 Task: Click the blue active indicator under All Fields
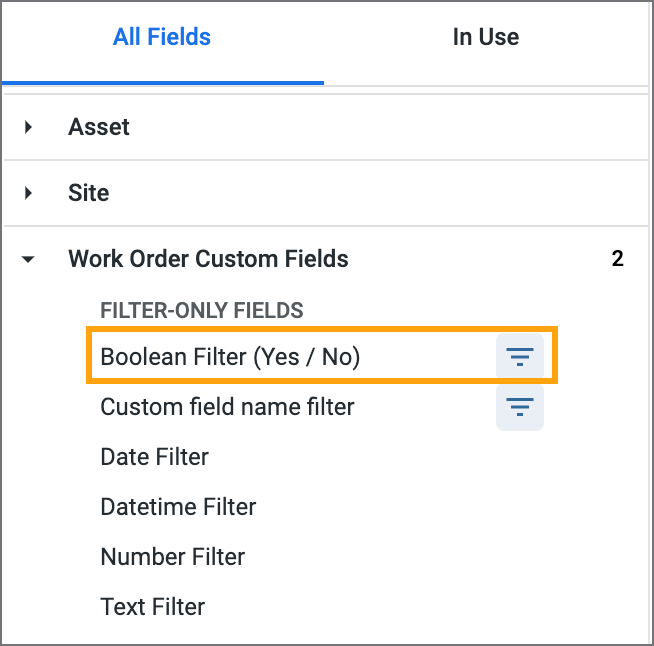click(x=163, y=83)
